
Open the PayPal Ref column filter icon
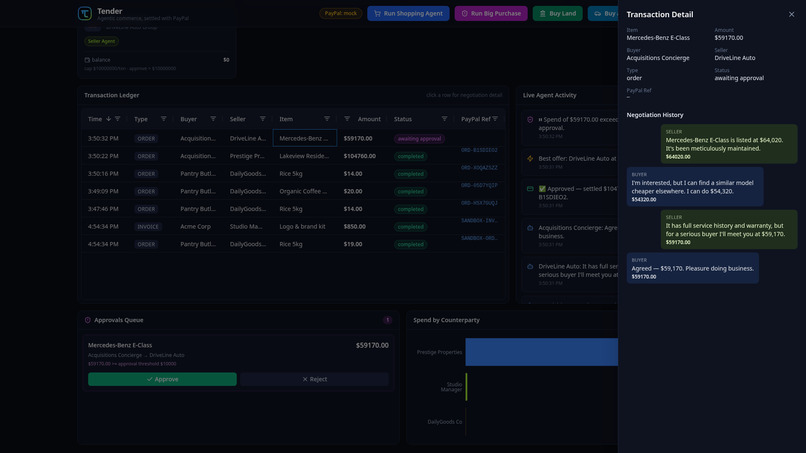pyautogui.click(x=495, y=119)
